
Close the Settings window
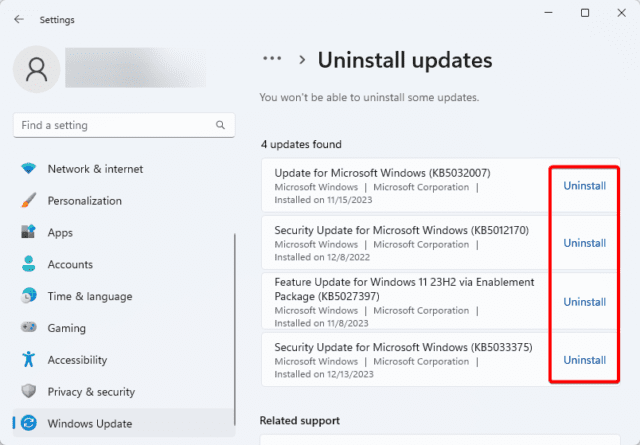coord(621,13)
